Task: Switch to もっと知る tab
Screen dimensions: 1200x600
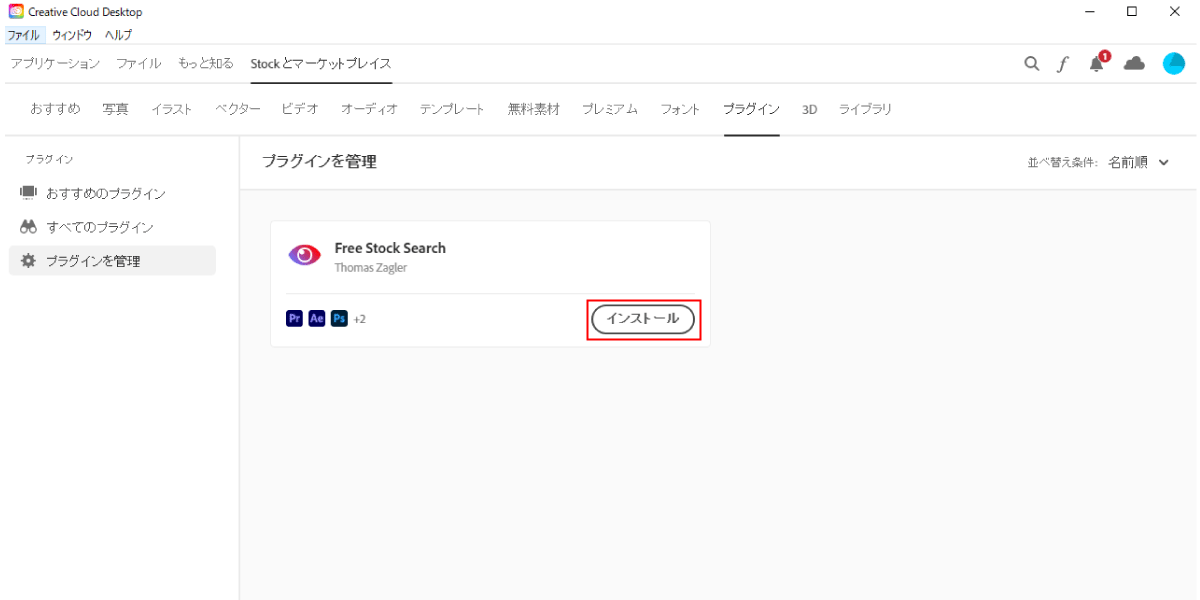Action: tap(206, 63)
